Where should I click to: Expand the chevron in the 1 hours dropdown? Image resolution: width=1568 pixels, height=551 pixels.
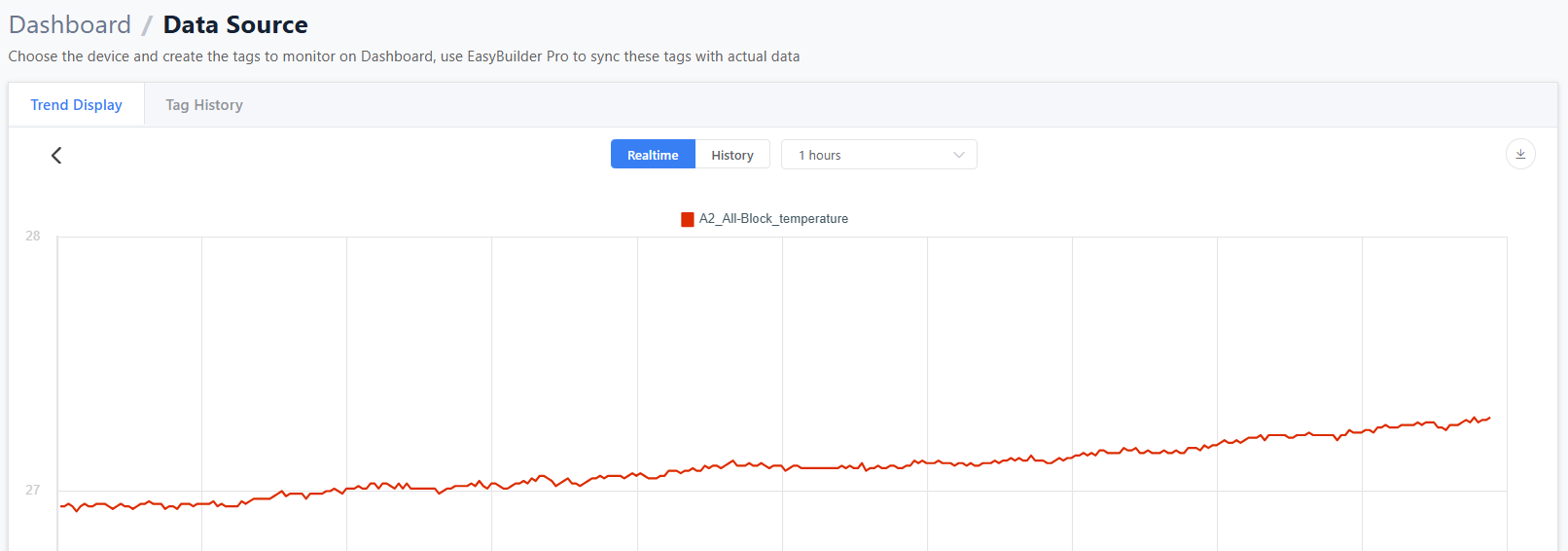coord(959,155)
